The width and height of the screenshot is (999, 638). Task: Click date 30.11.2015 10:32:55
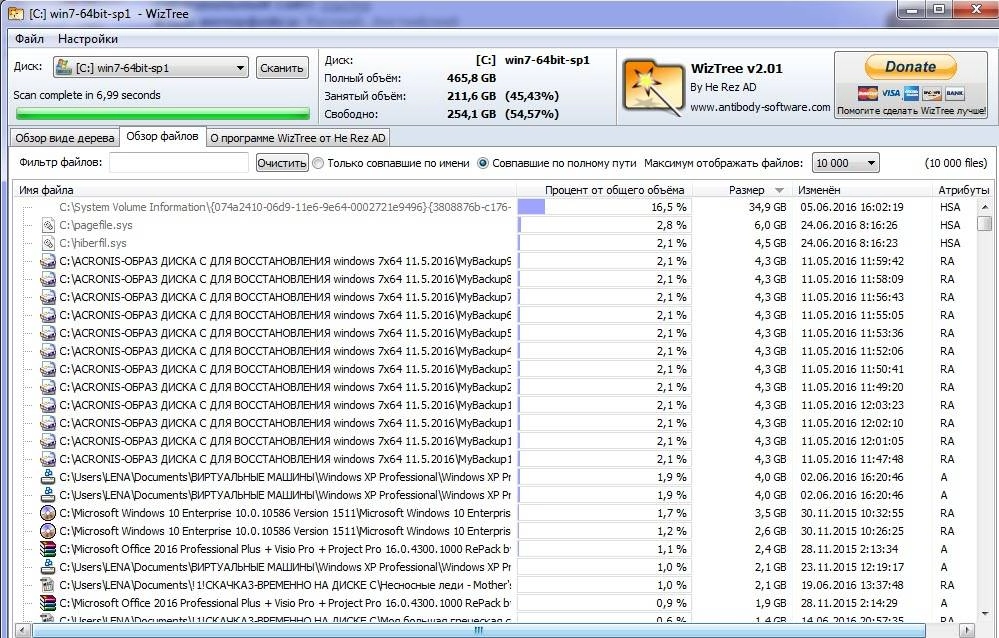[852, 513]
